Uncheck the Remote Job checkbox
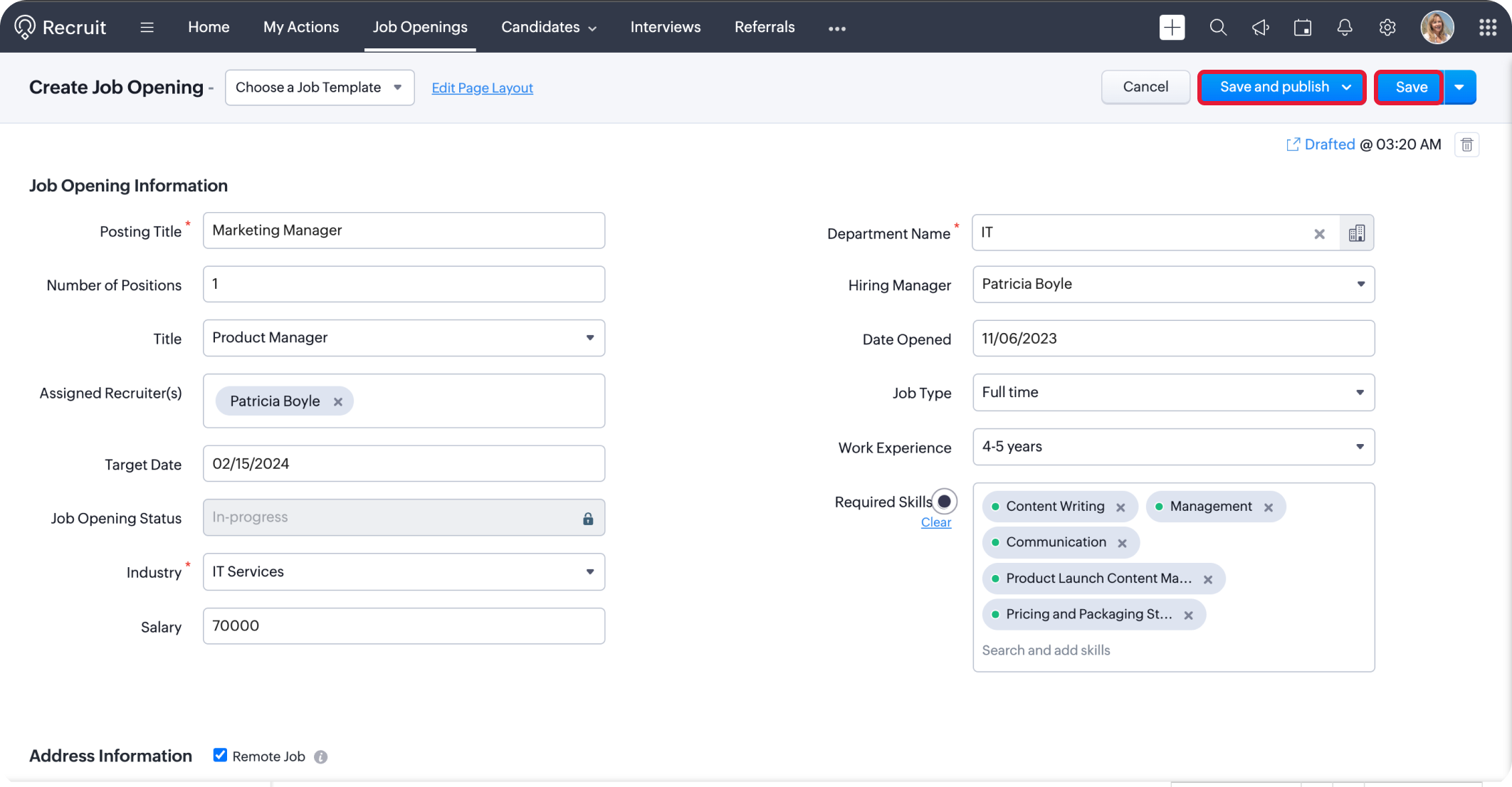This screenshot has width=1512, height=787. pos(220,756)
